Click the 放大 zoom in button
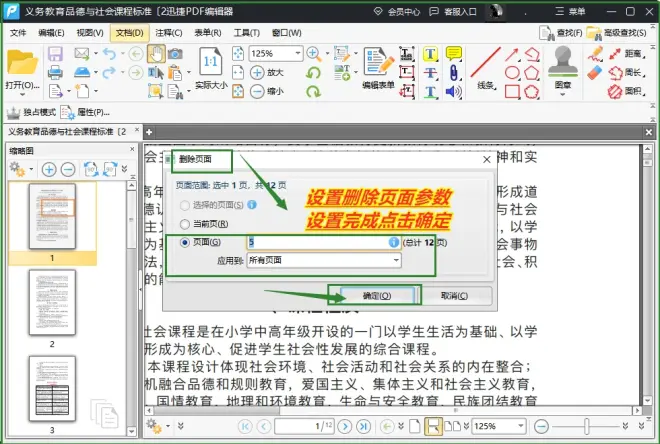Viewport: 660px width, 444px height. pyautogui.click(x=267, y=72)
